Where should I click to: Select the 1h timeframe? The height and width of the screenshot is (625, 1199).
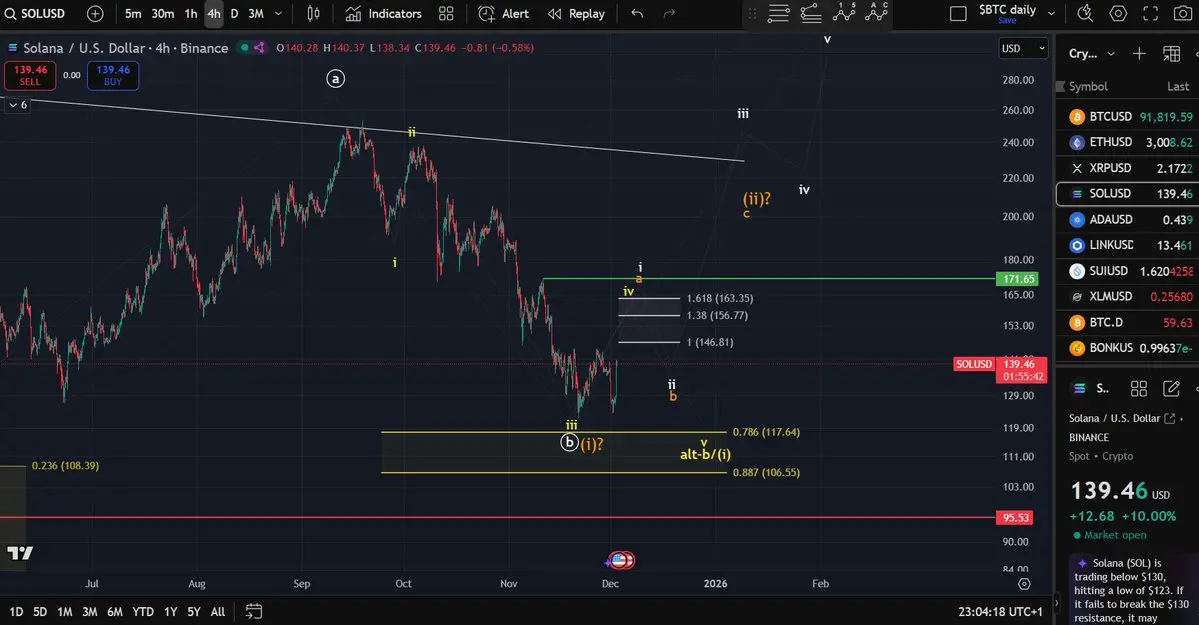click(x=190, y=14)
